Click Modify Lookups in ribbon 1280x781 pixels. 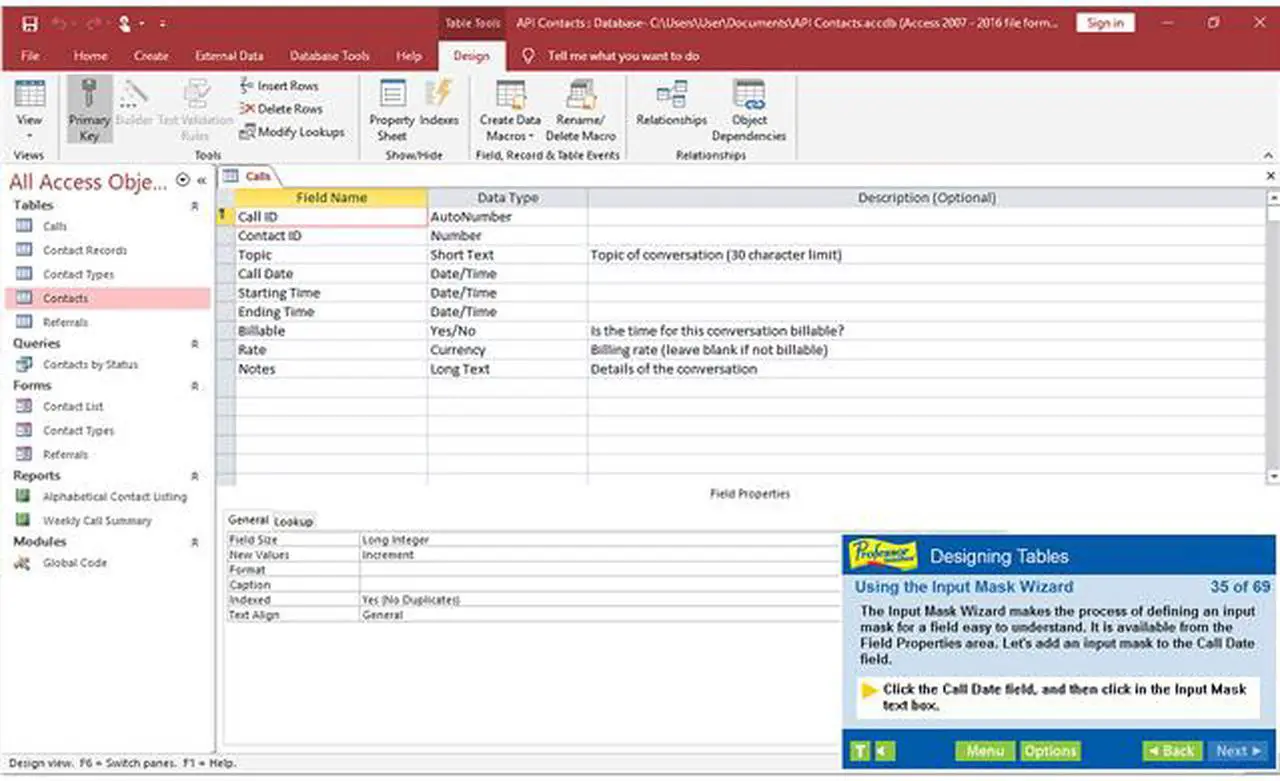tap(292, 132)
